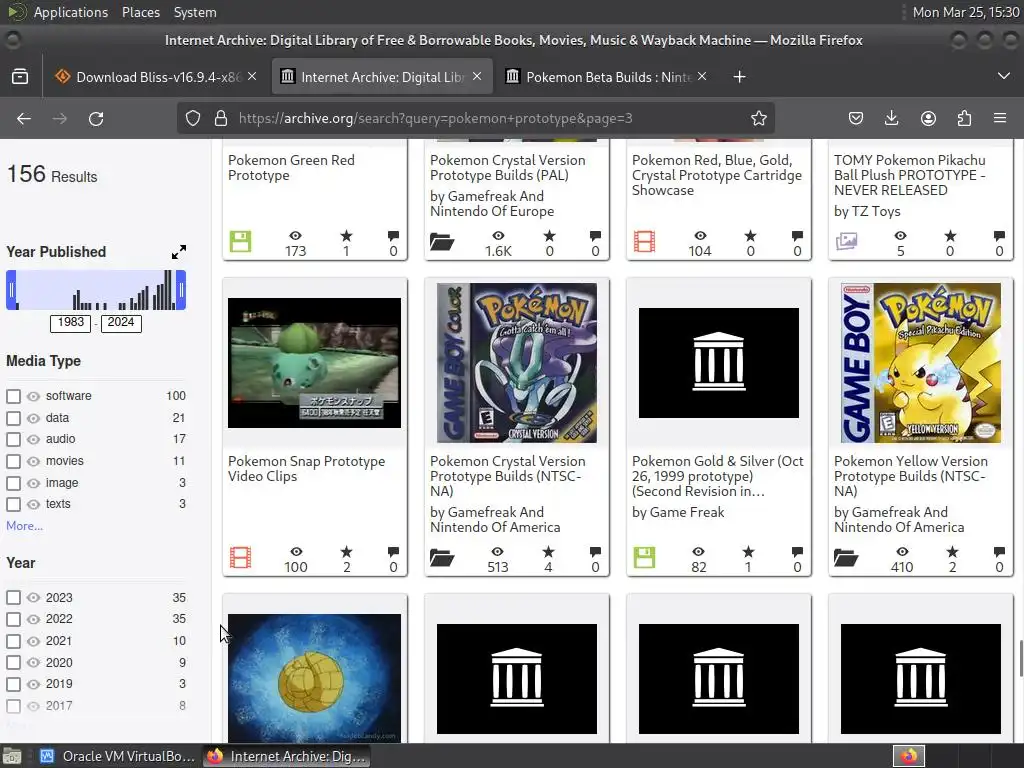The height and width of the screenshot is (768, 1024).
Task: Check the audio media type box
Action: 13,440
